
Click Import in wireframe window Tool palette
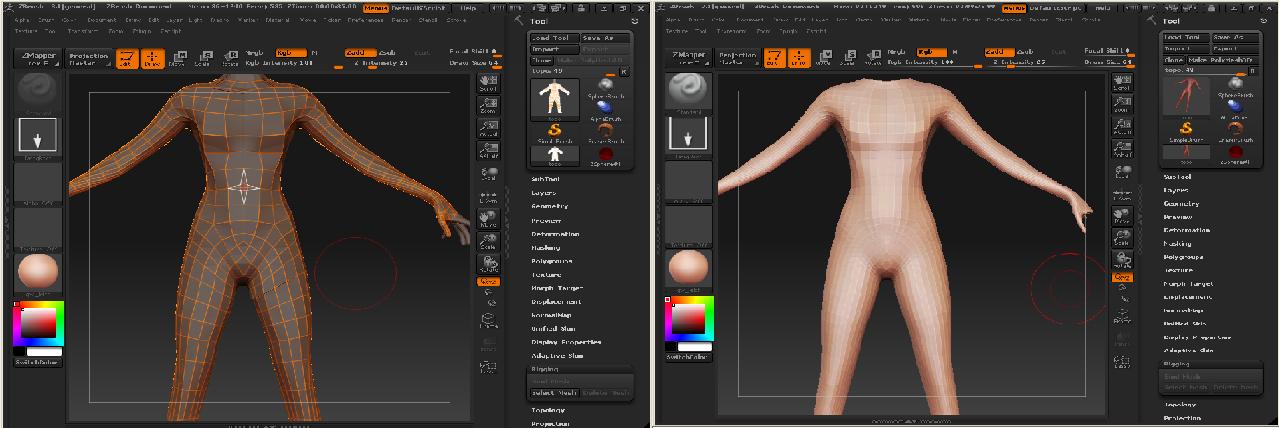(x=553, y=49)
